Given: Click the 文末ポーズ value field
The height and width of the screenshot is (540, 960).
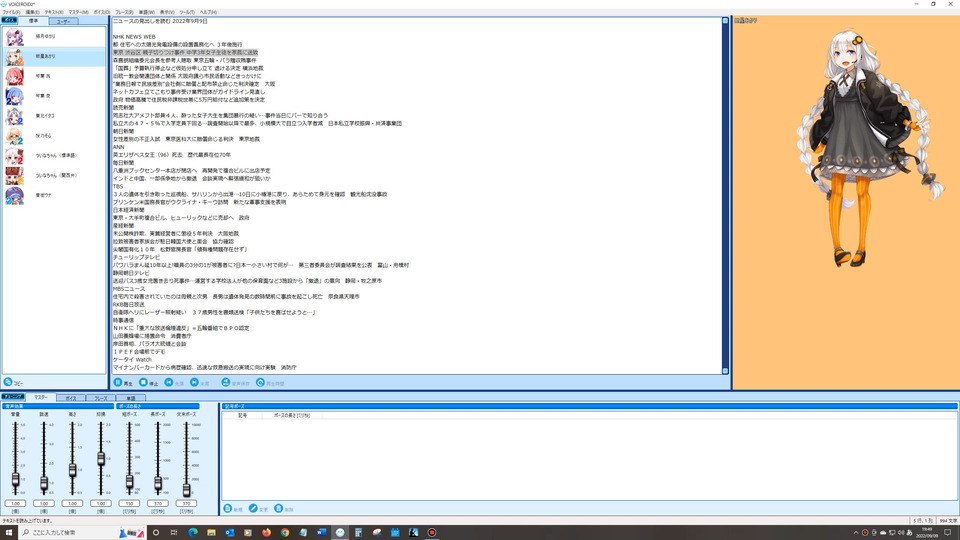Looking at the screenshot, I should pos(186,503).
